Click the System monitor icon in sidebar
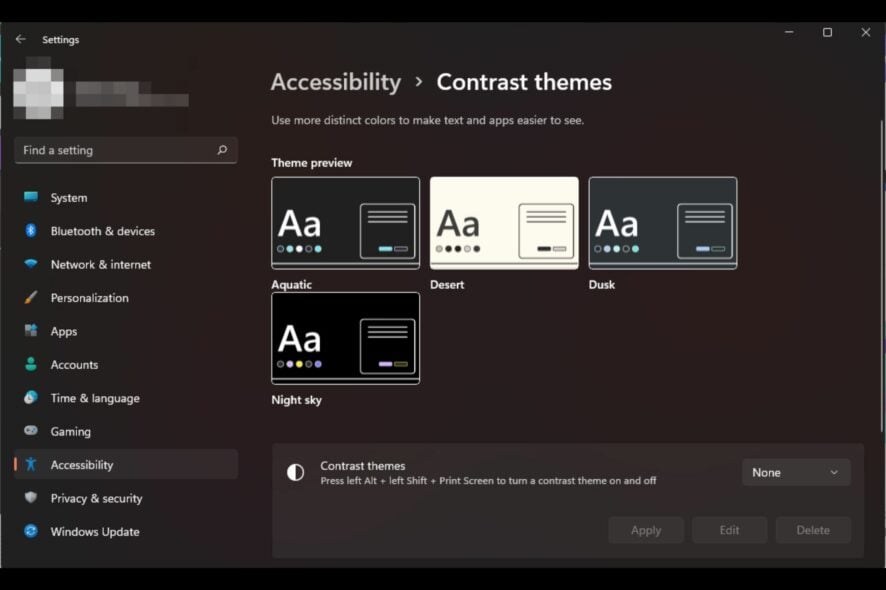 (31, 198)
